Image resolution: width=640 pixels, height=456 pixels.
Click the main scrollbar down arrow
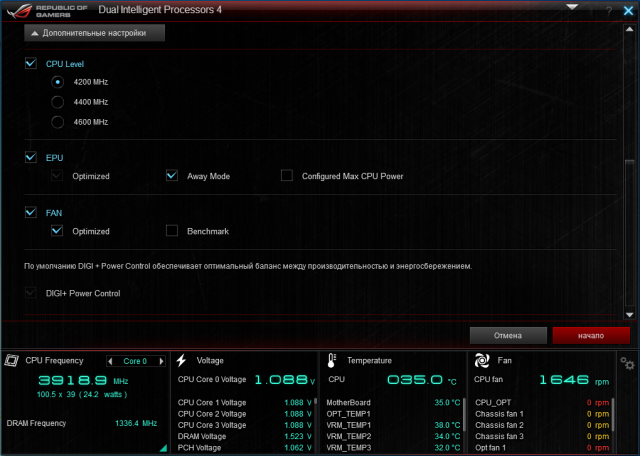coord(629,315)
